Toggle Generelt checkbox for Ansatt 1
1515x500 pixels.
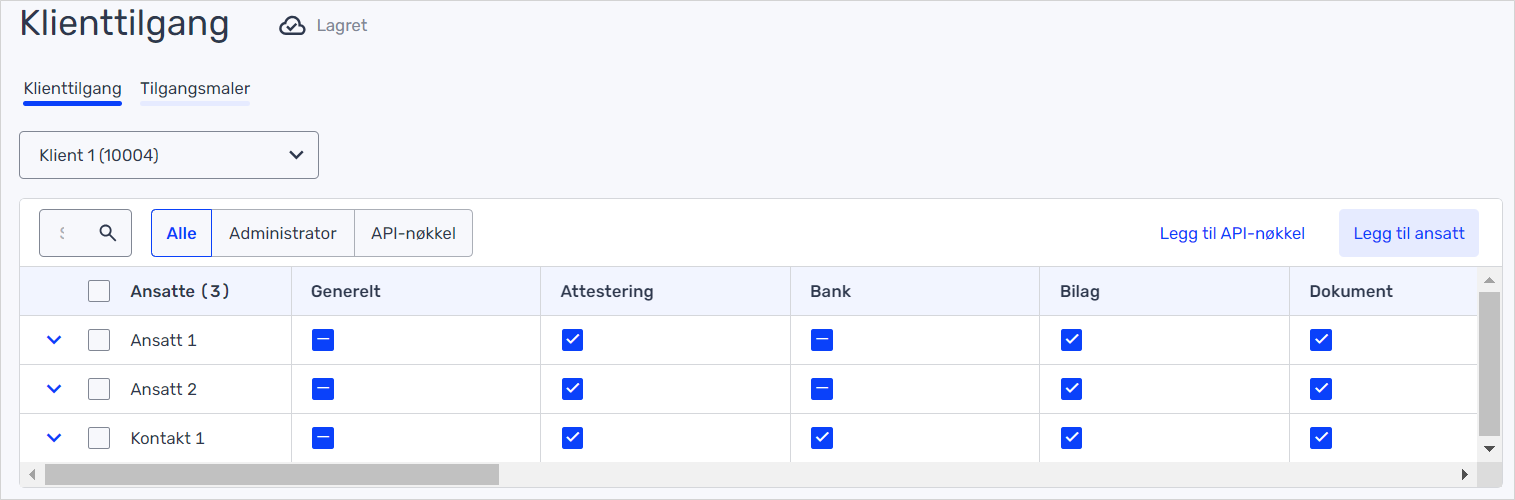pyautogui.click(x=323, y=340)
